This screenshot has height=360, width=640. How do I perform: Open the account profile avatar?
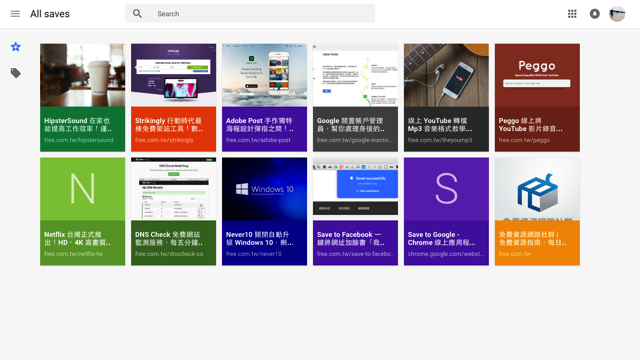coord(617,14)
